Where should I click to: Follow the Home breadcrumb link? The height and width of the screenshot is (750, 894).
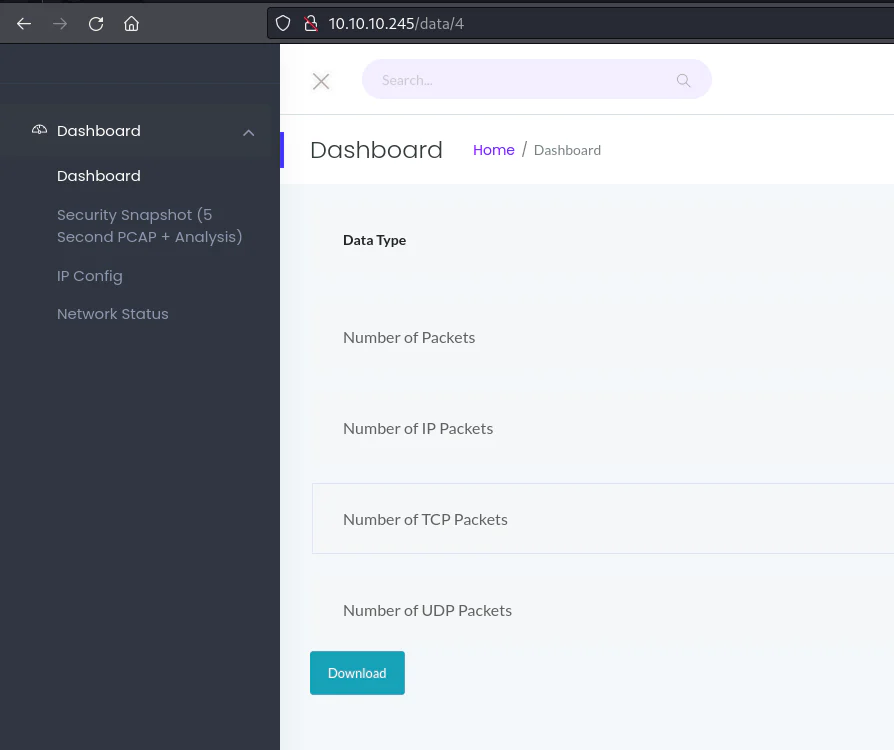[x=494, y=150]
